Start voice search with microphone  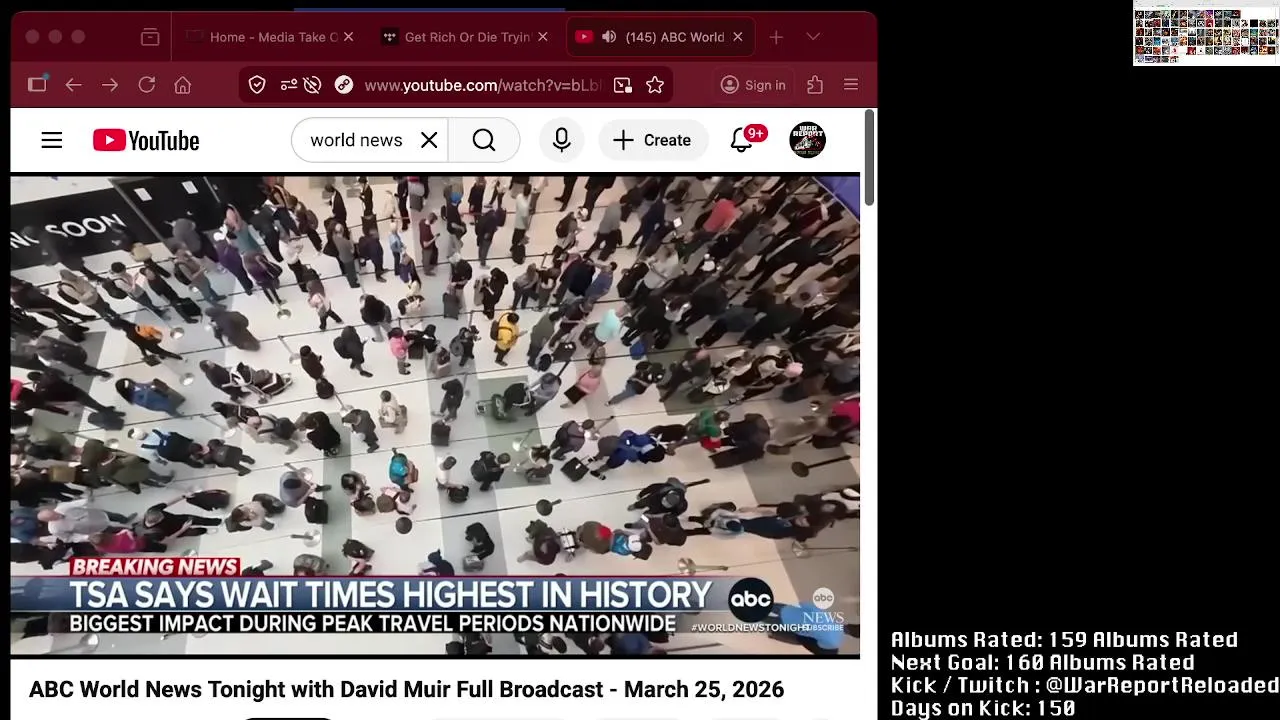tap(561, 141)
